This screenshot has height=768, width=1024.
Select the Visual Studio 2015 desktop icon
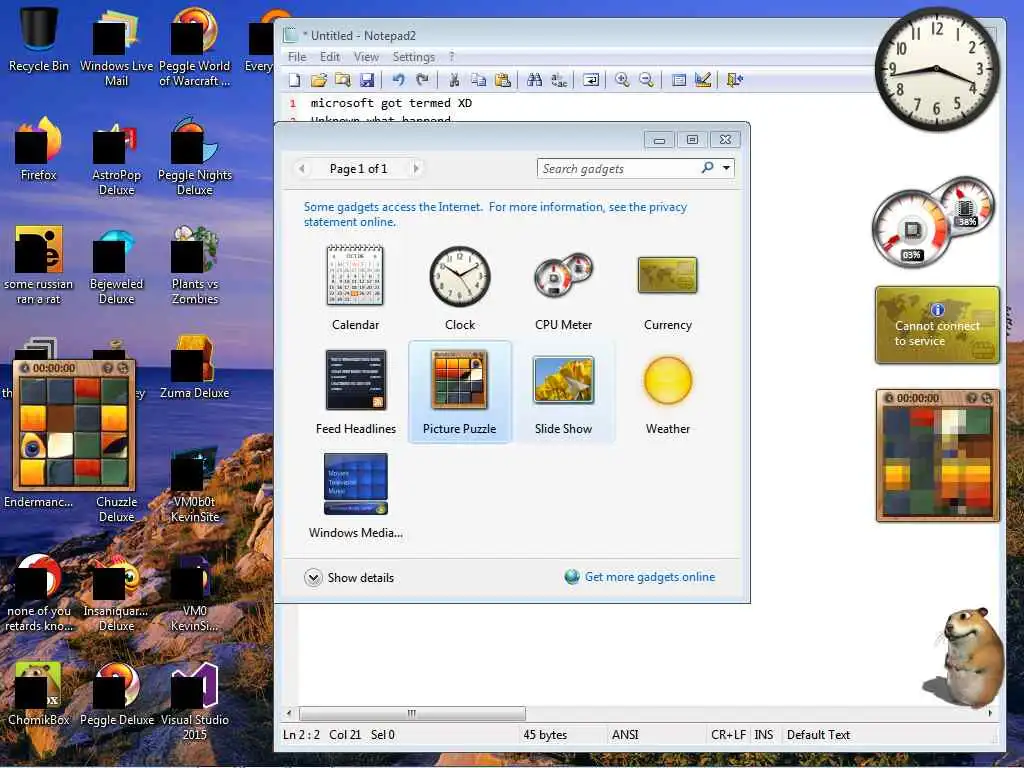point(195,701)
